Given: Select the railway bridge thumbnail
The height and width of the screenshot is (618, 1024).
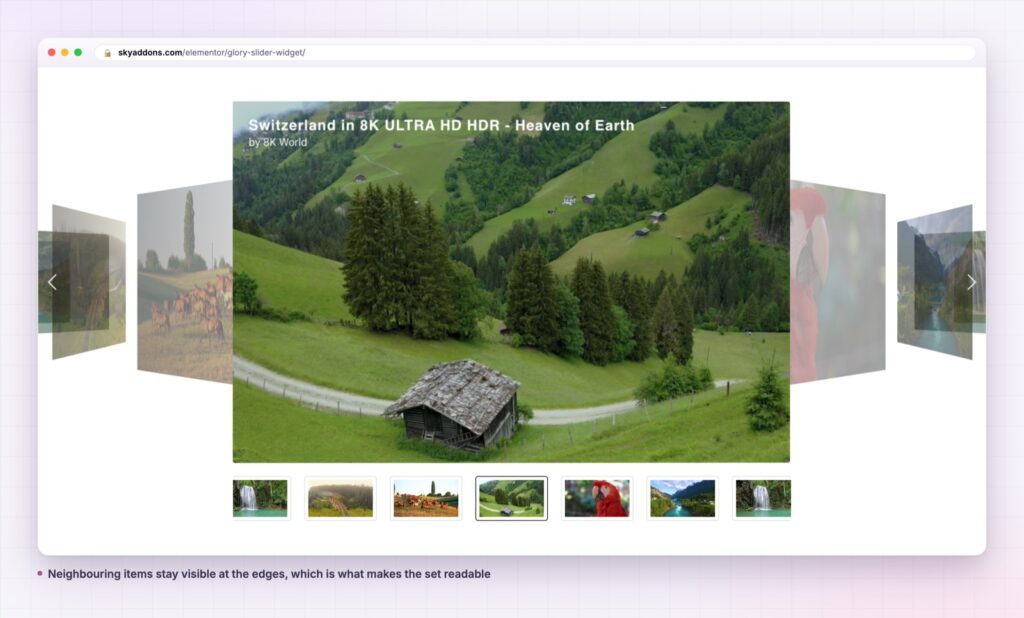Looking at the screenshot, I should (340, 498).
